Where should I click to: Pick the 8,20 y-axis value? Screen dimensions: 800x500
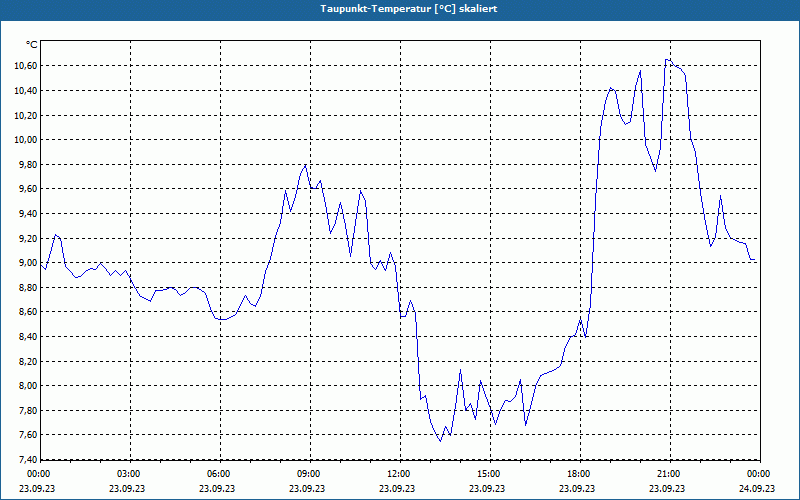coord(27,362)
